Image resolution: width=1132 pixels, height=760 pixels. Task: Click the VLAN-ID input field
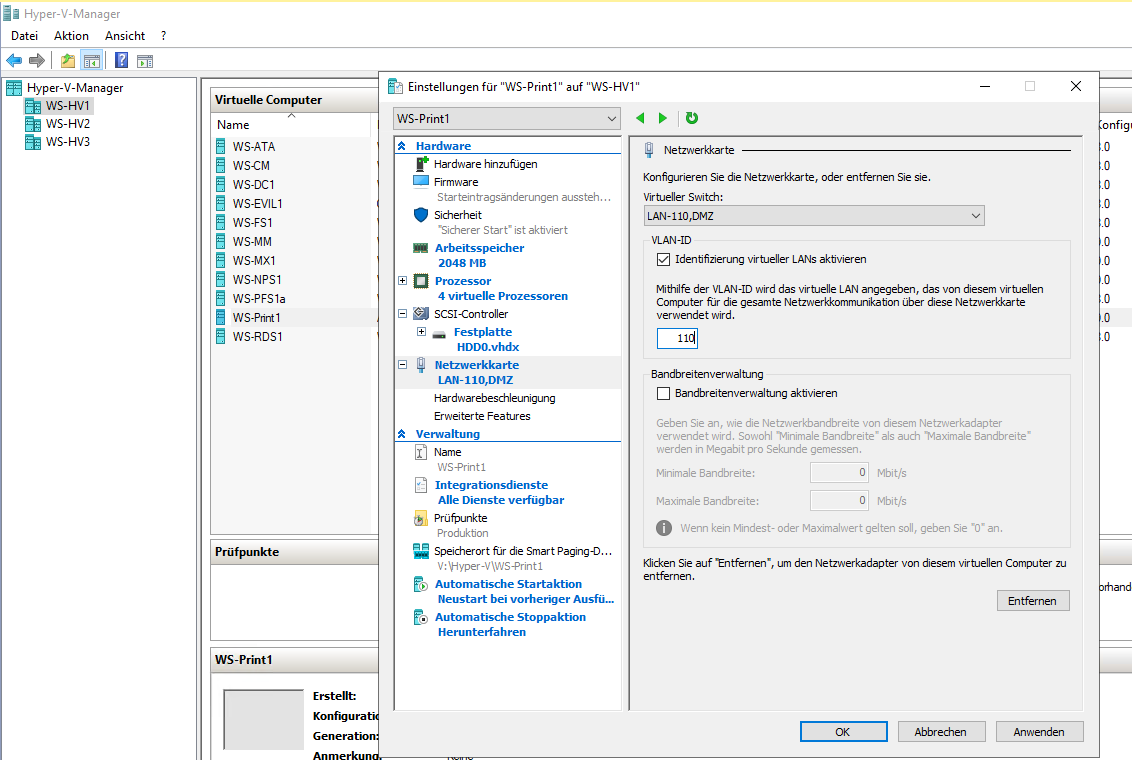coord(677,338)
